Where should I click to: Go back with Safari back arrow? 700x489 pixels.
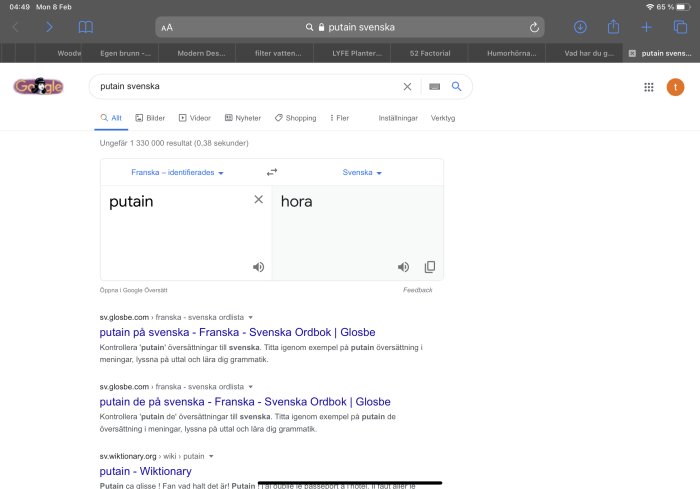click(x=15, y=27)
